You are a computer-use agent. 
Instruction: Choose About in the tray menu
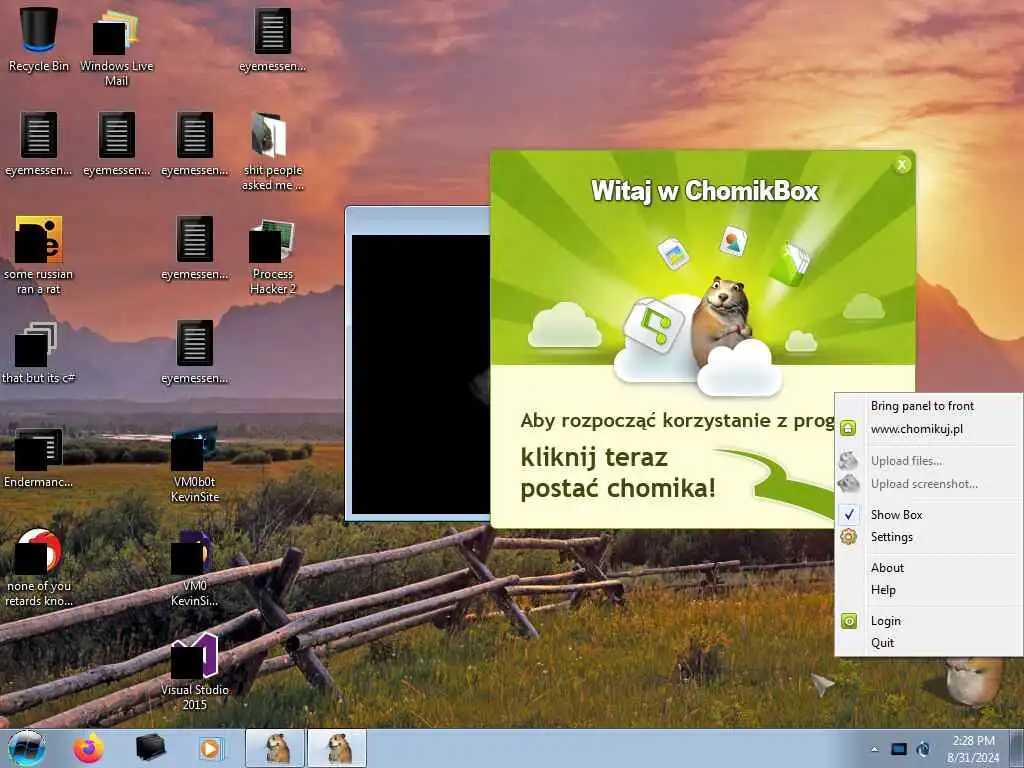point(928,568)
